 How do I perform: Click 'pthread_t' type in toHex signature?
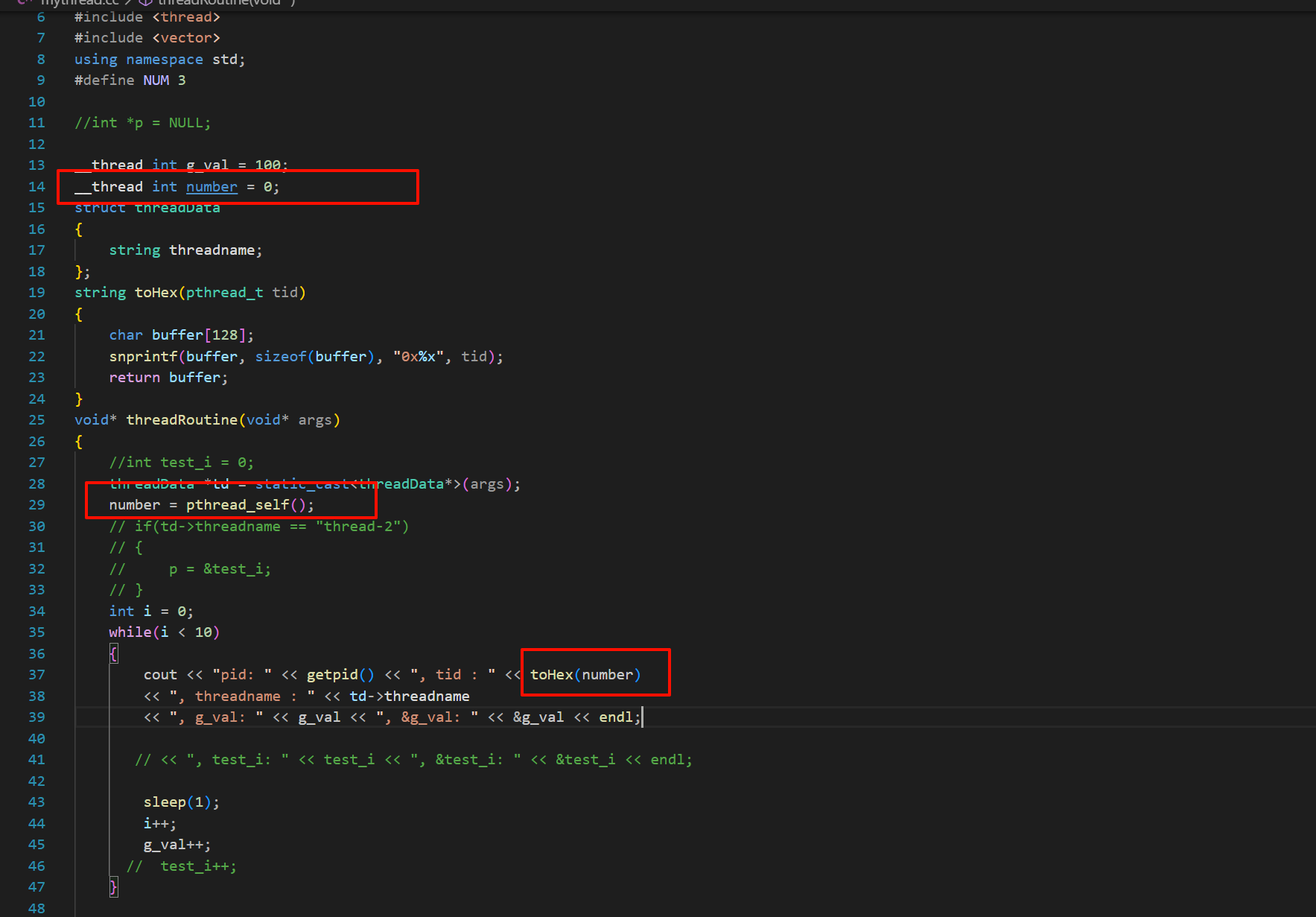click(224, 293)
